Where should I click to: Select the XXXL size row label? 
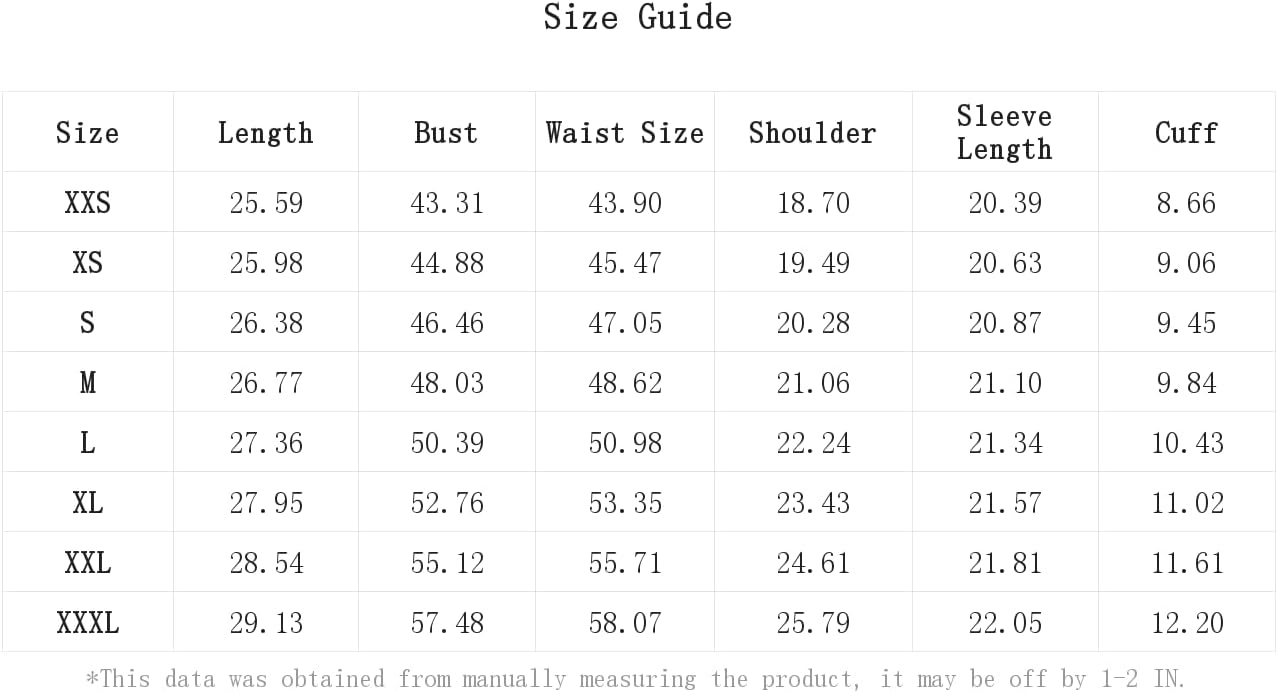[88, 623]
